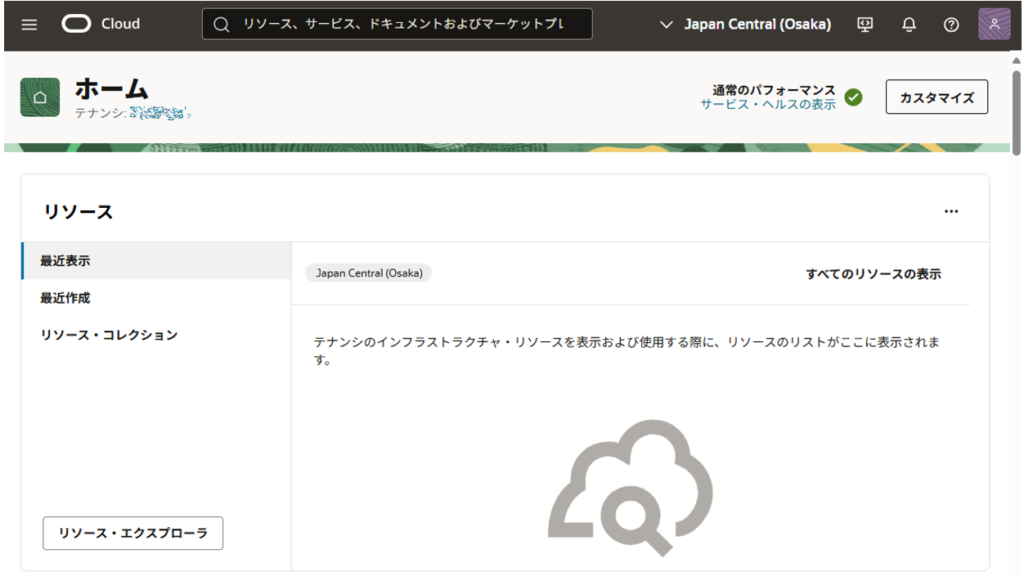Click the カスタマイズ button
This screenshot has width=1024, height=577.
tap(937, 97)
